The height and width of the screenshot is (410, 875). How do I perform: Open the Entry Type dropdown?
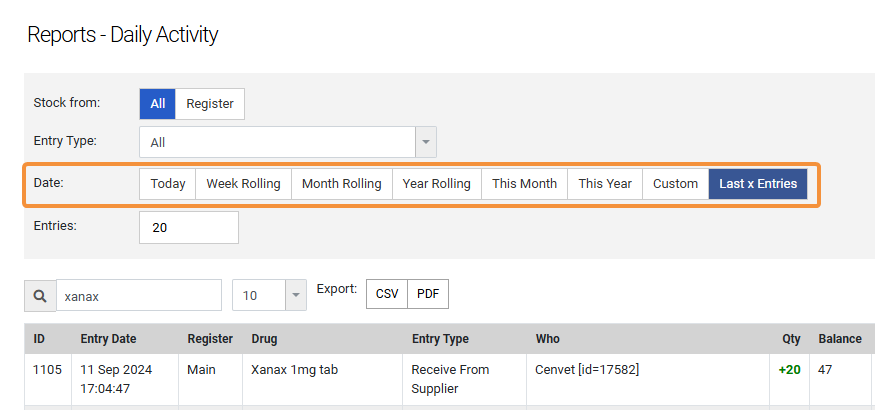[x=277, y=142]
